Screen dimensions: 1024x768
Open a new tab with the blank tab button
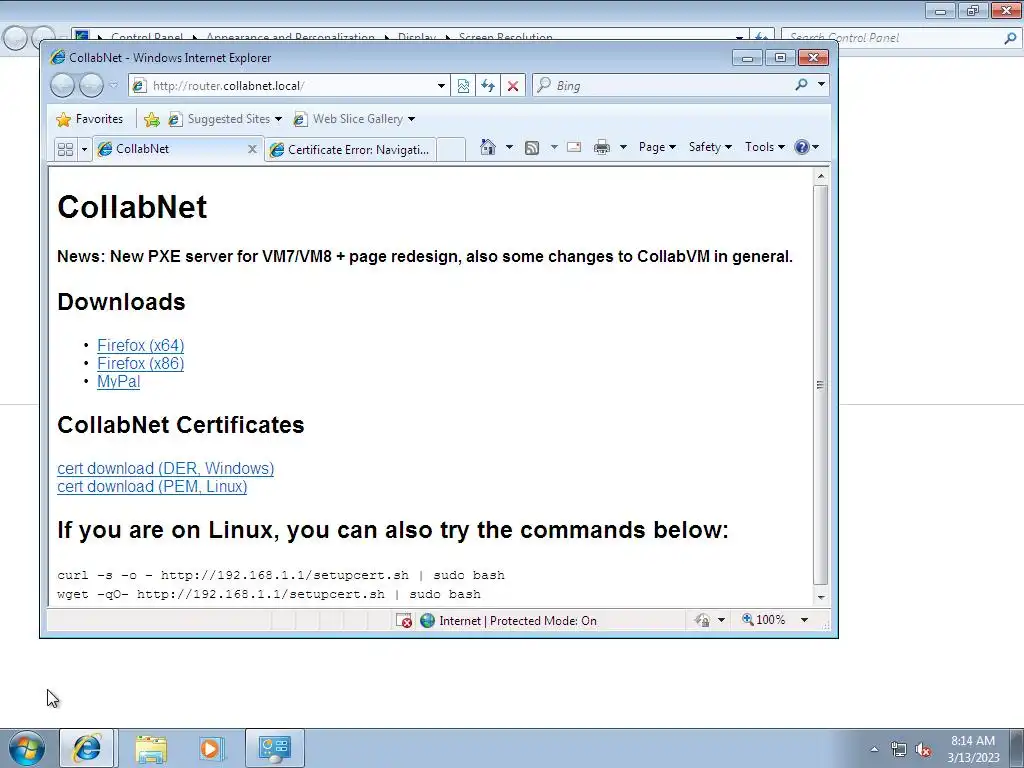451,150
